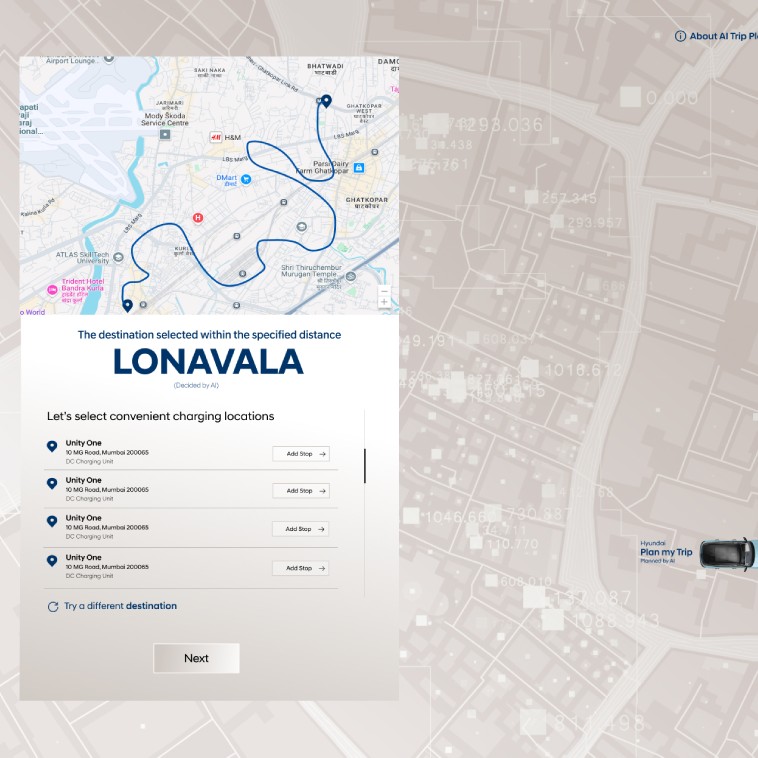Open Try a different destination link
The image size is (758, 758).
(120, 606)
